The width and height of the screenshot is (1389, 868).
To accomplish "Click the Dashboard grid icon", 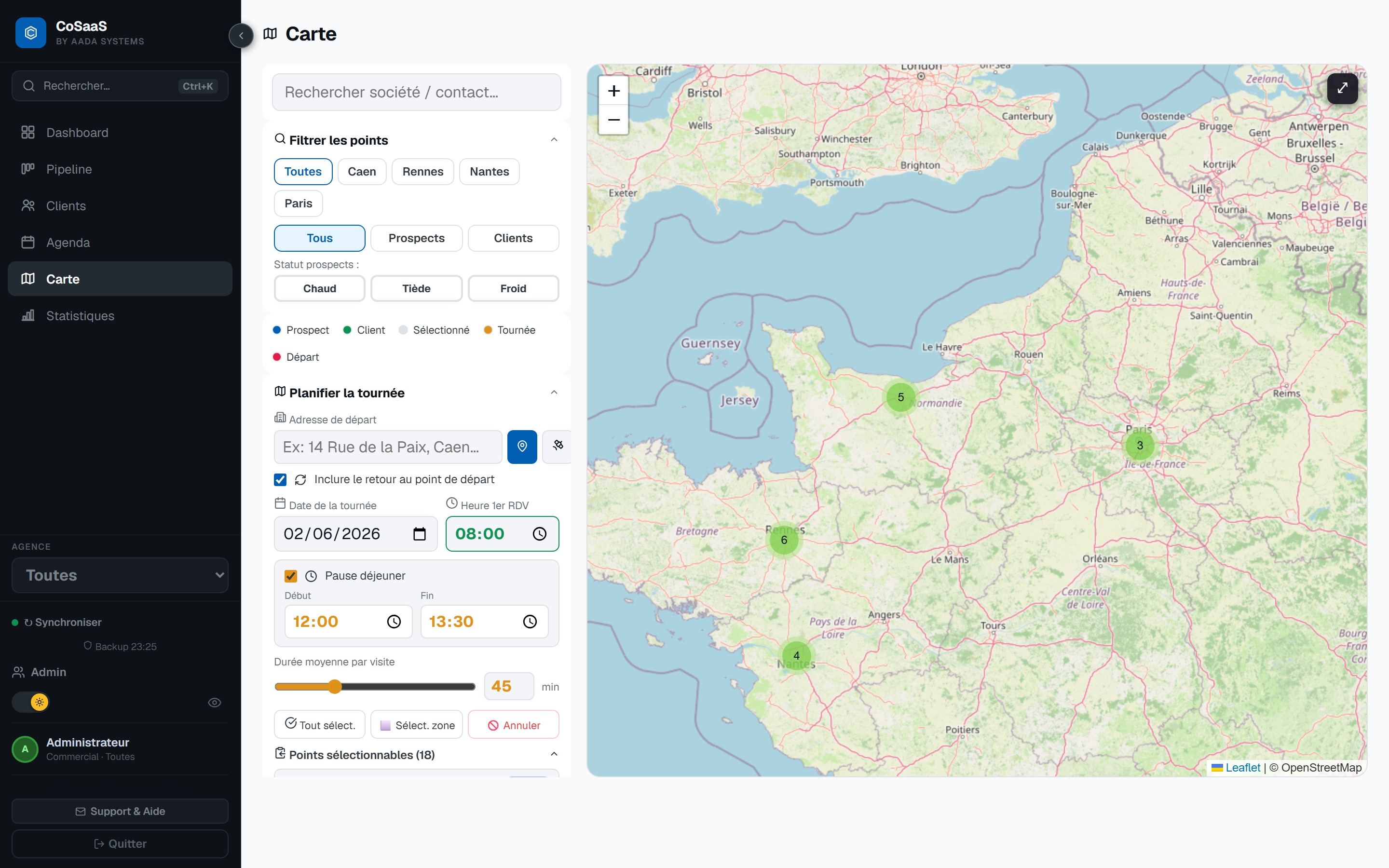I will (27, 132).
